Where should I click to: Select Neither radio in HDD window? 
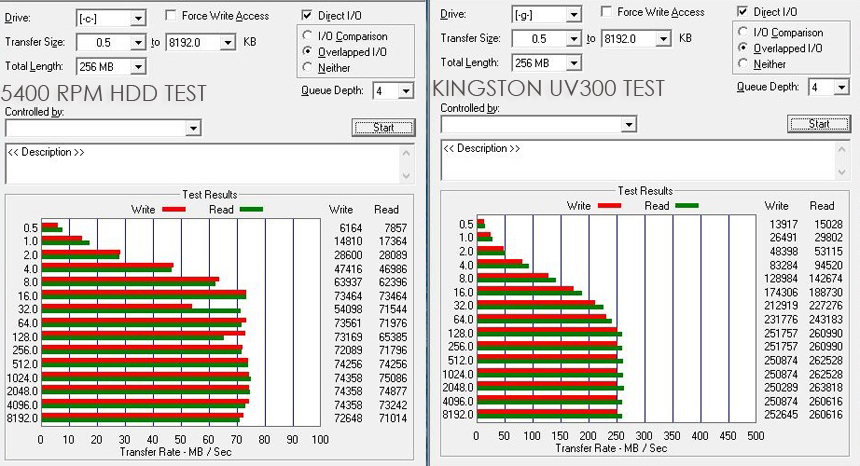pos(307,67)
